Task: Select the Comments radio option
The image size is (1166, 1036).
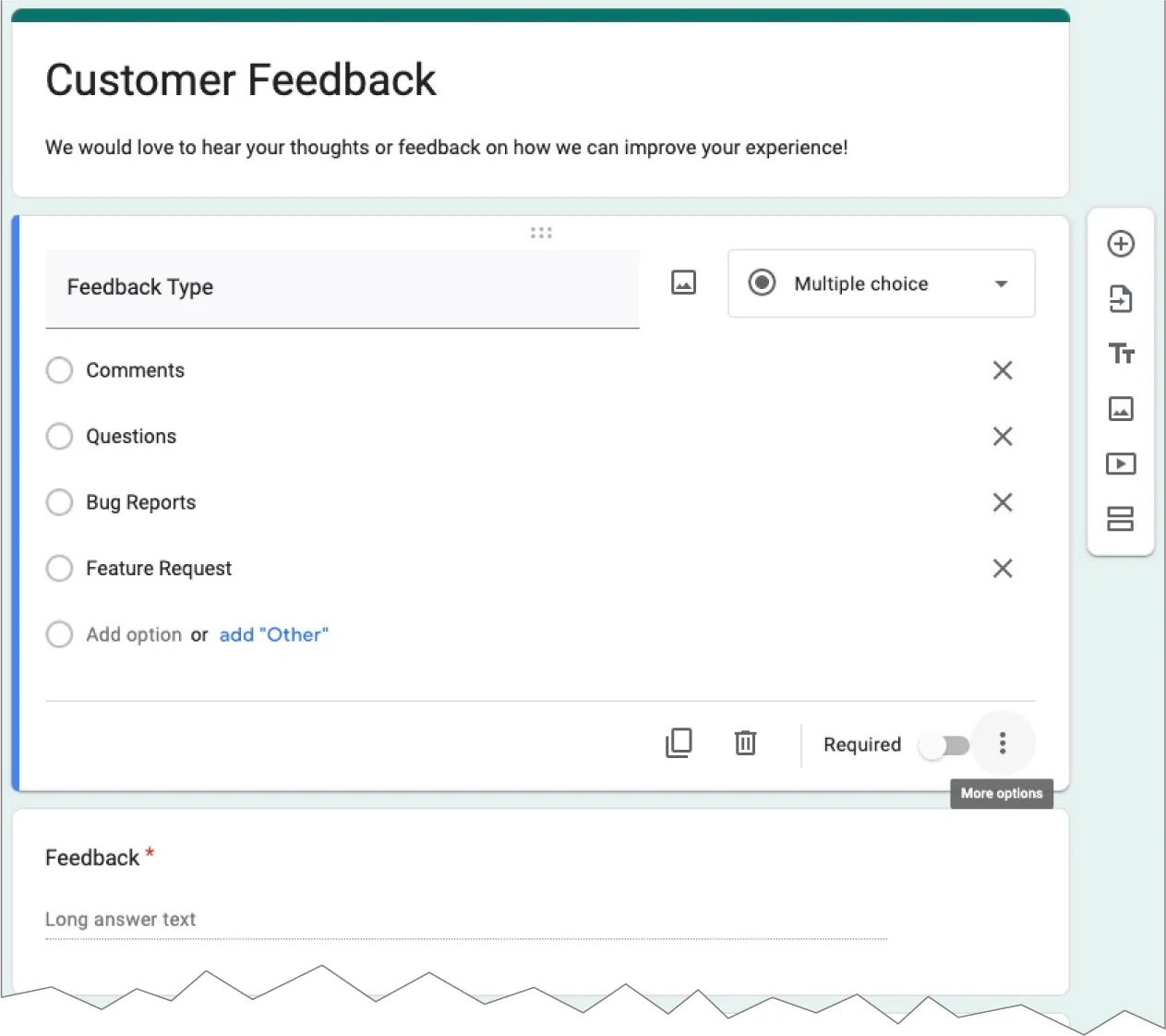Action: click(x=59, y=370)
